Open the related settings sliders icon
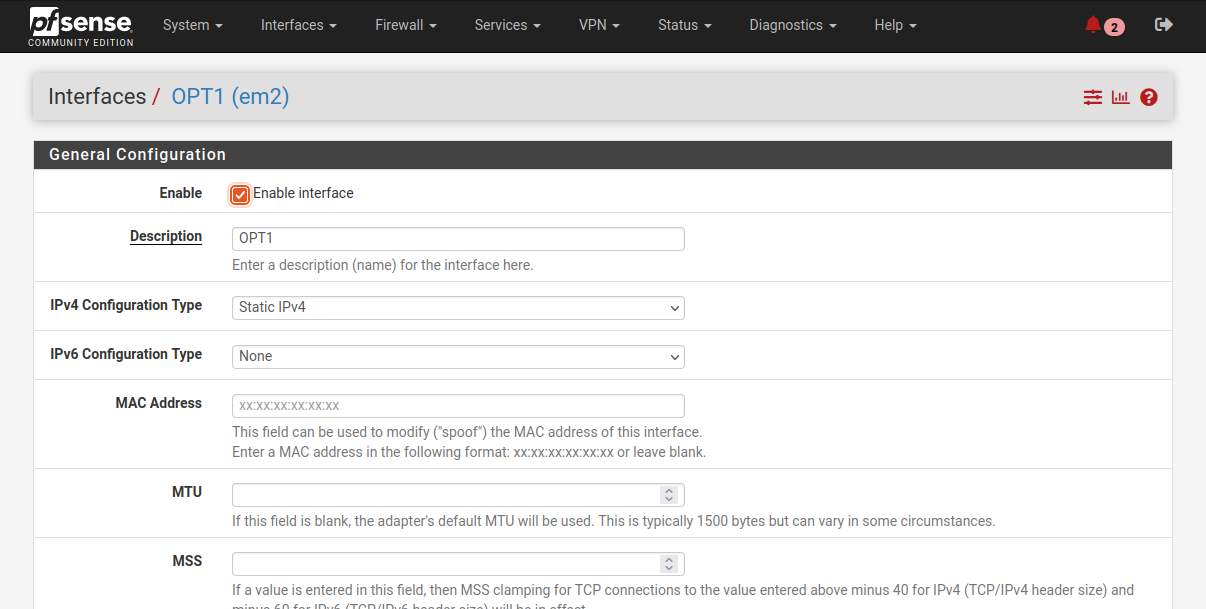 pos(1092,97)
